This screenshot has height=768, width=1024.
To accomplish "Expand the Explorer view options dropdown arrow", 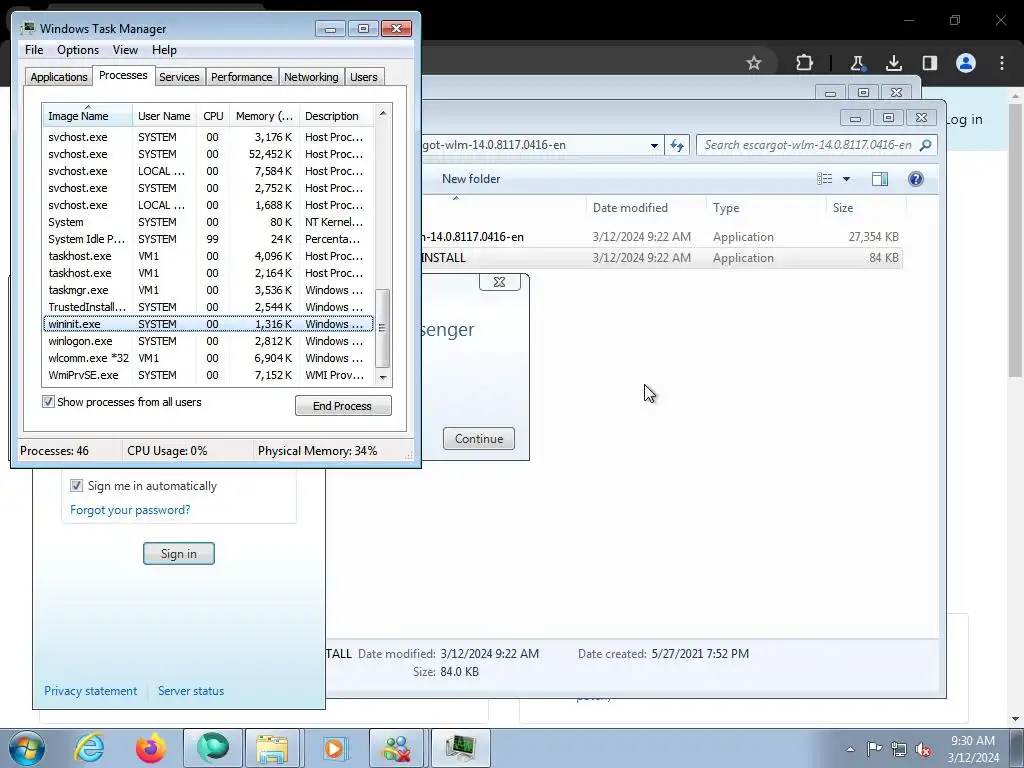I will [846, 179].
